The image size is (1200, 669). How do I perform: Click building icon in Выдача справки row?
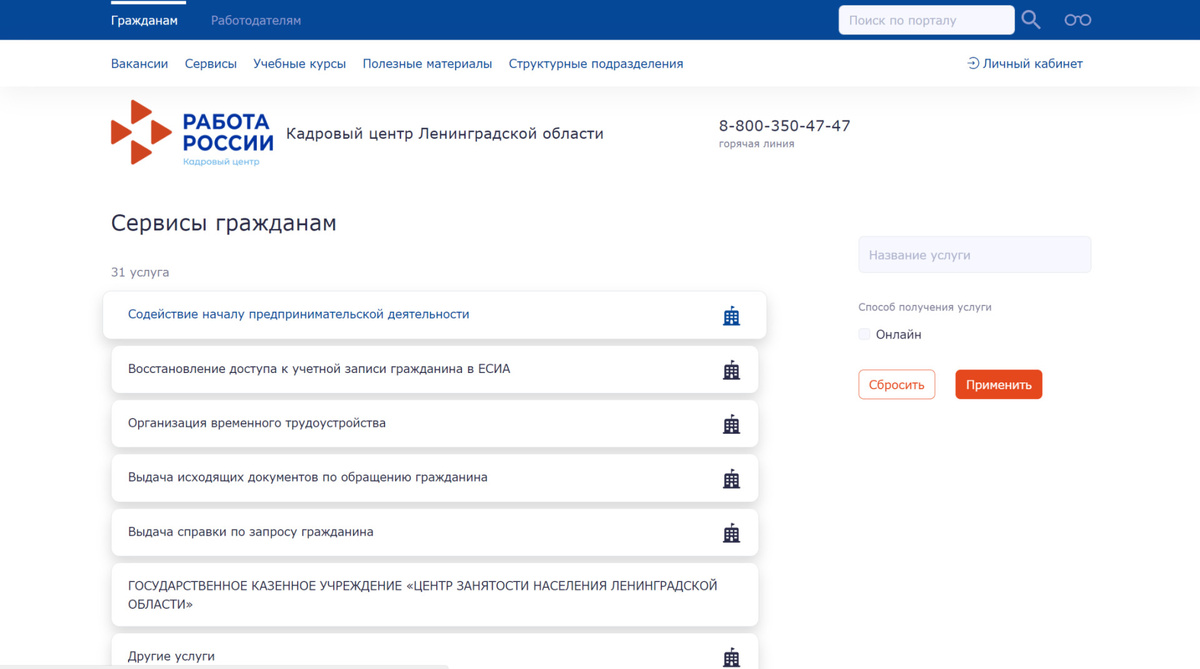[731, 533]
